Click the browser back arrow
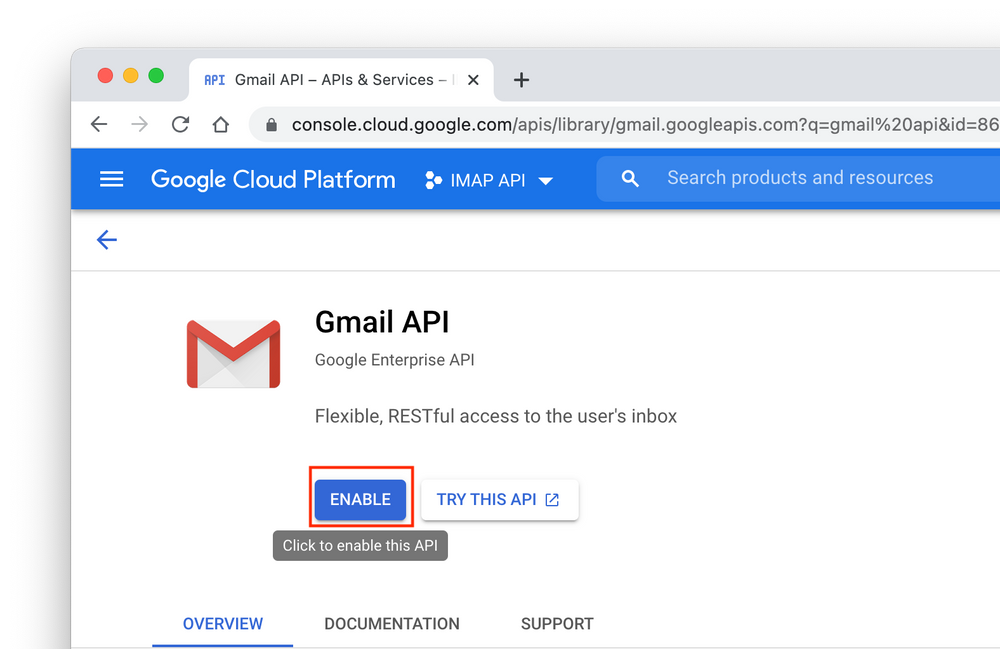The height and width of the screenshot is (649, 1000). click(x=98, y=125)
